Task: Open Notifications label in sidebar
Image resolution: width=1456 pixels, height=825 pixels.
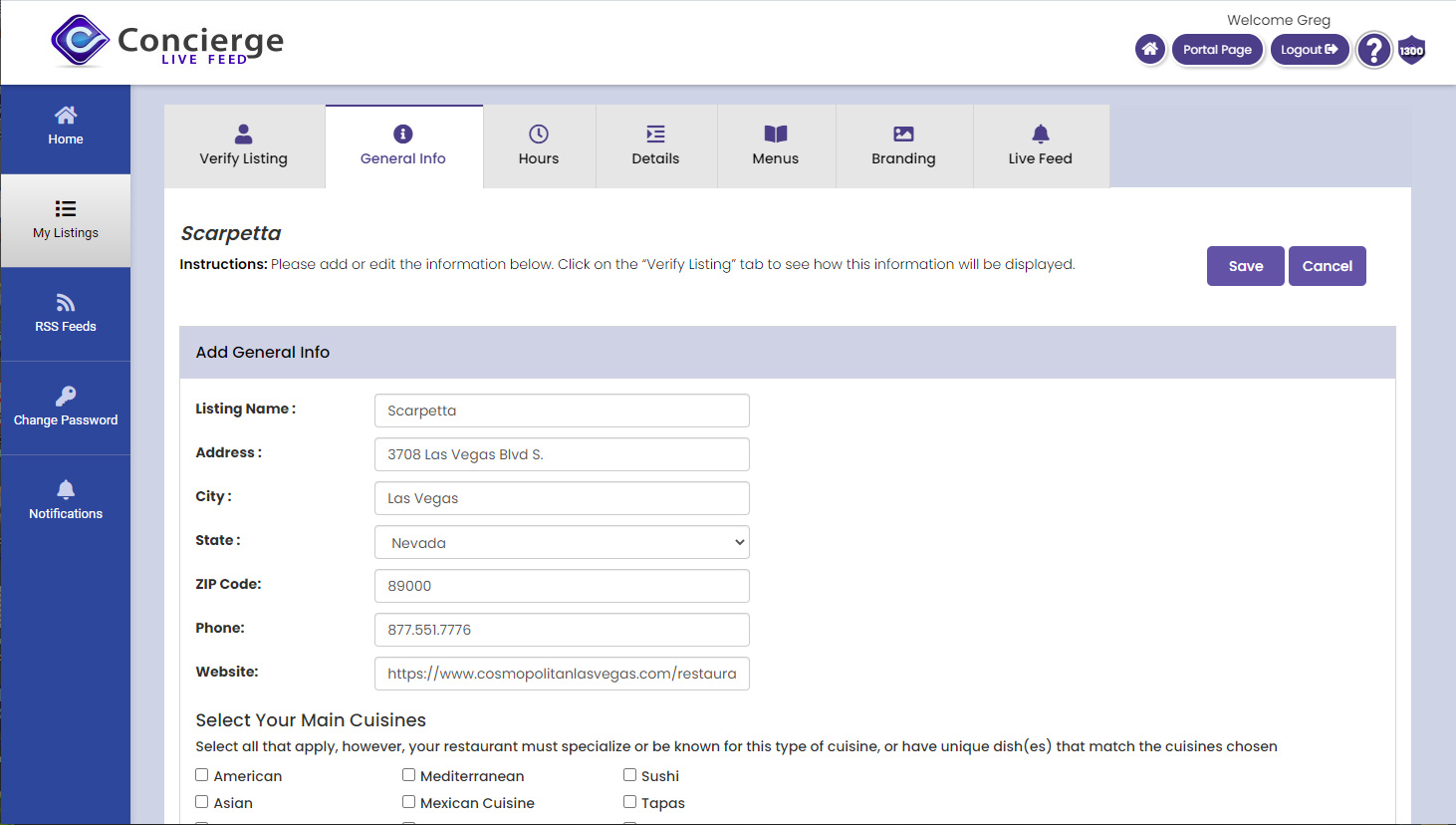Action: click(66, 514)
